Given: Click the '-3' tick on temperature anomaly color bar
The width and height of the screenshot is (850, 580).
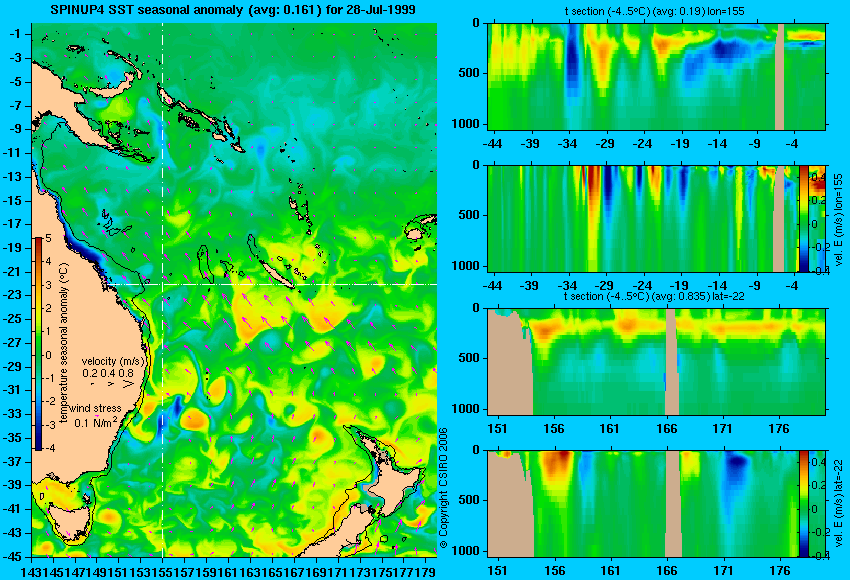Looking at the screenshot, I should tap(49, 425).
